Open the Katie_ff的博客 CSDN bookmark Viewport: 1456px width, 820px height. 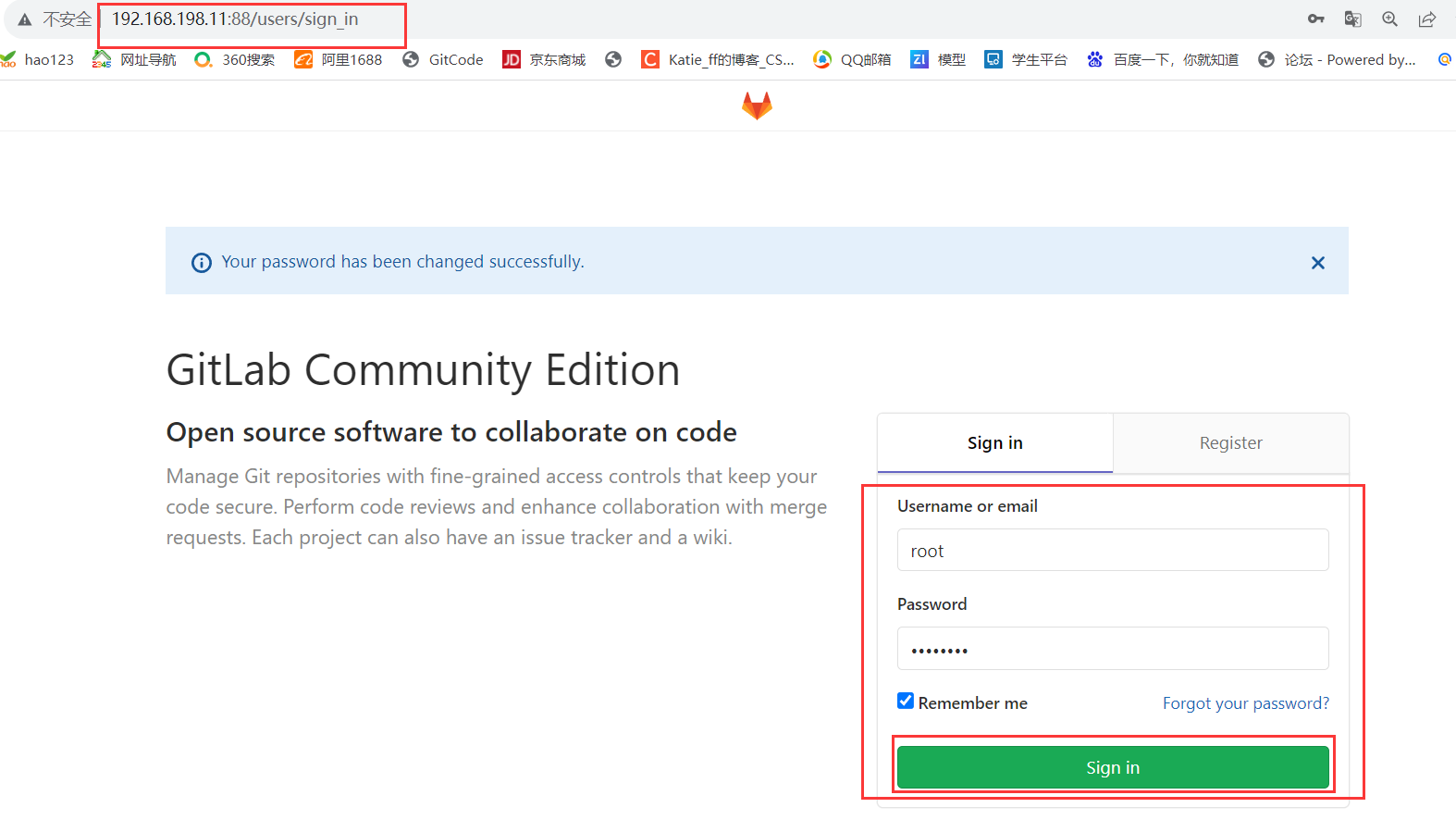[x=718, y=59]
